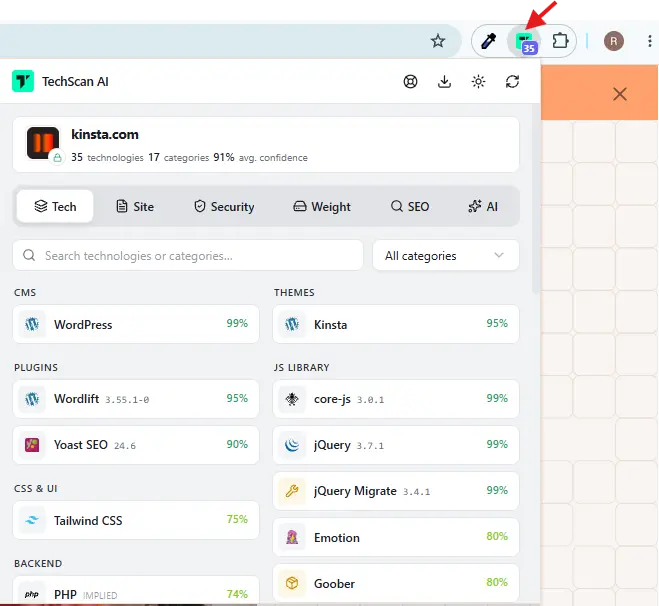Close the orange banner
This screenshot has height=606, width=659.
(619, 94)
